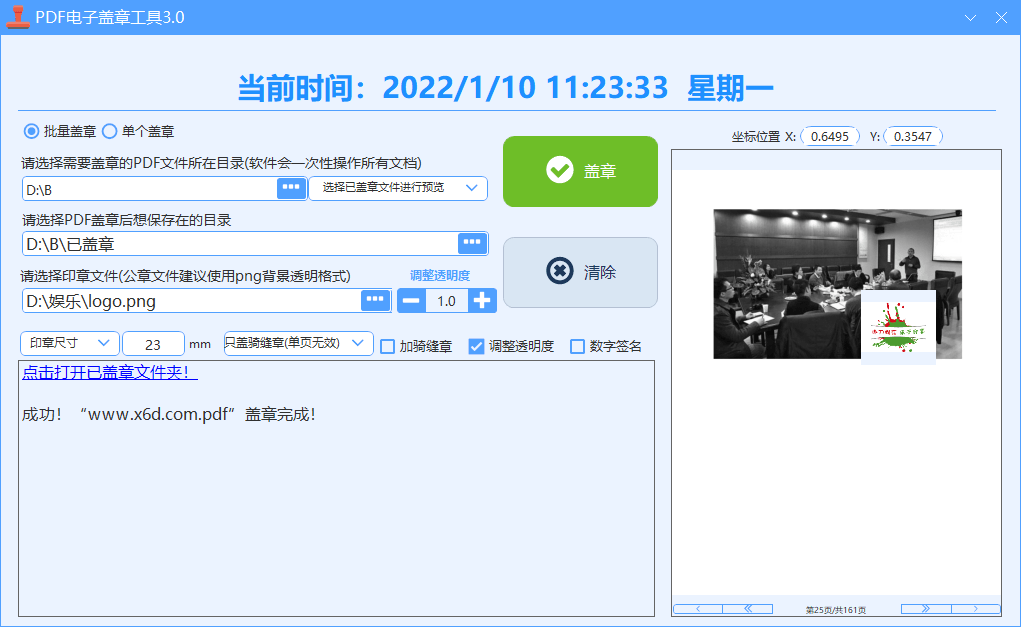Jump forward multiple pages with the double-right arrow
The image size is (1021, 627).
(x=924, y=608)
